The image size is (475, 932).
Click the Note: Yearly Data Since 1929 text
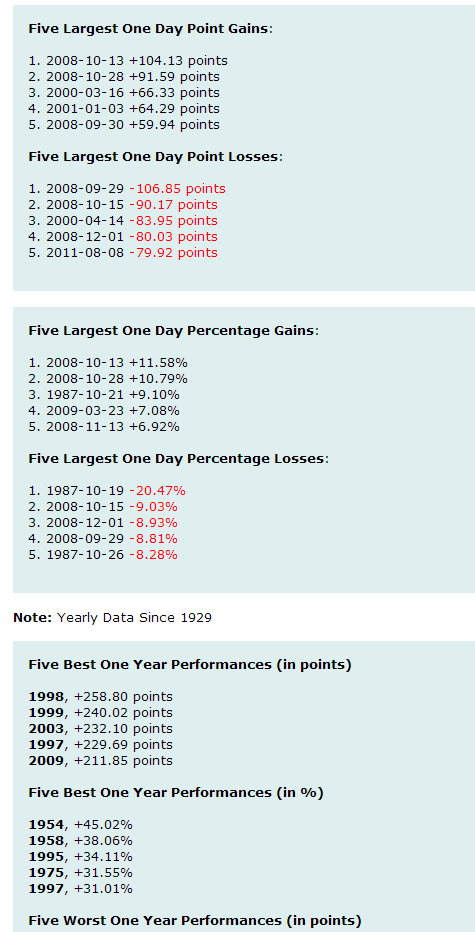coord(112,618)
